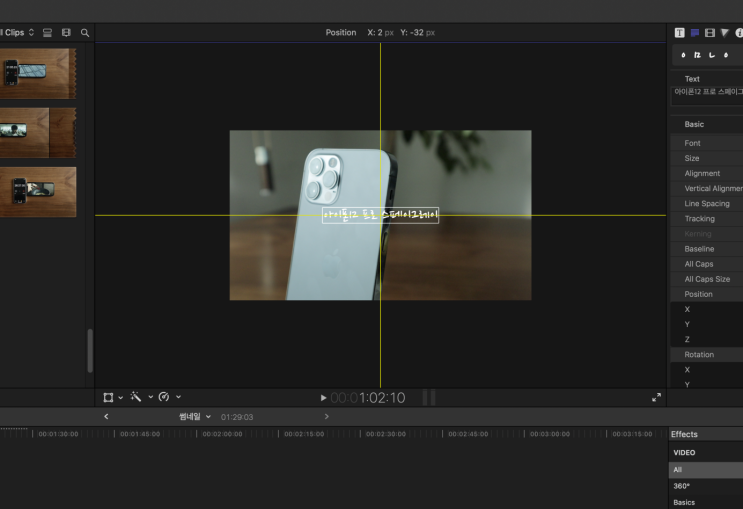Toggle the filmstrip view icon in browser

click(66, 33)
